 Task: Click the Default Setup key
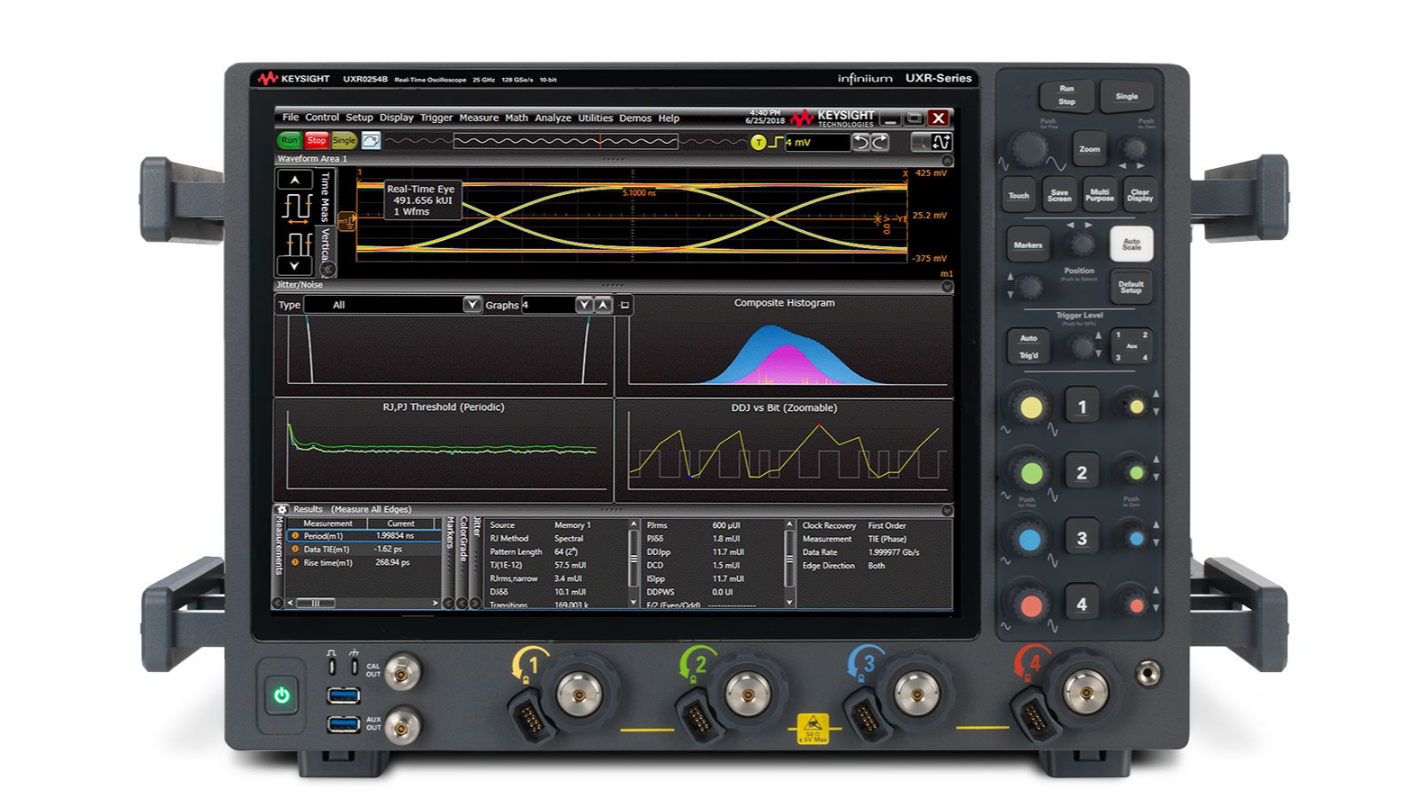[1131, 286]
